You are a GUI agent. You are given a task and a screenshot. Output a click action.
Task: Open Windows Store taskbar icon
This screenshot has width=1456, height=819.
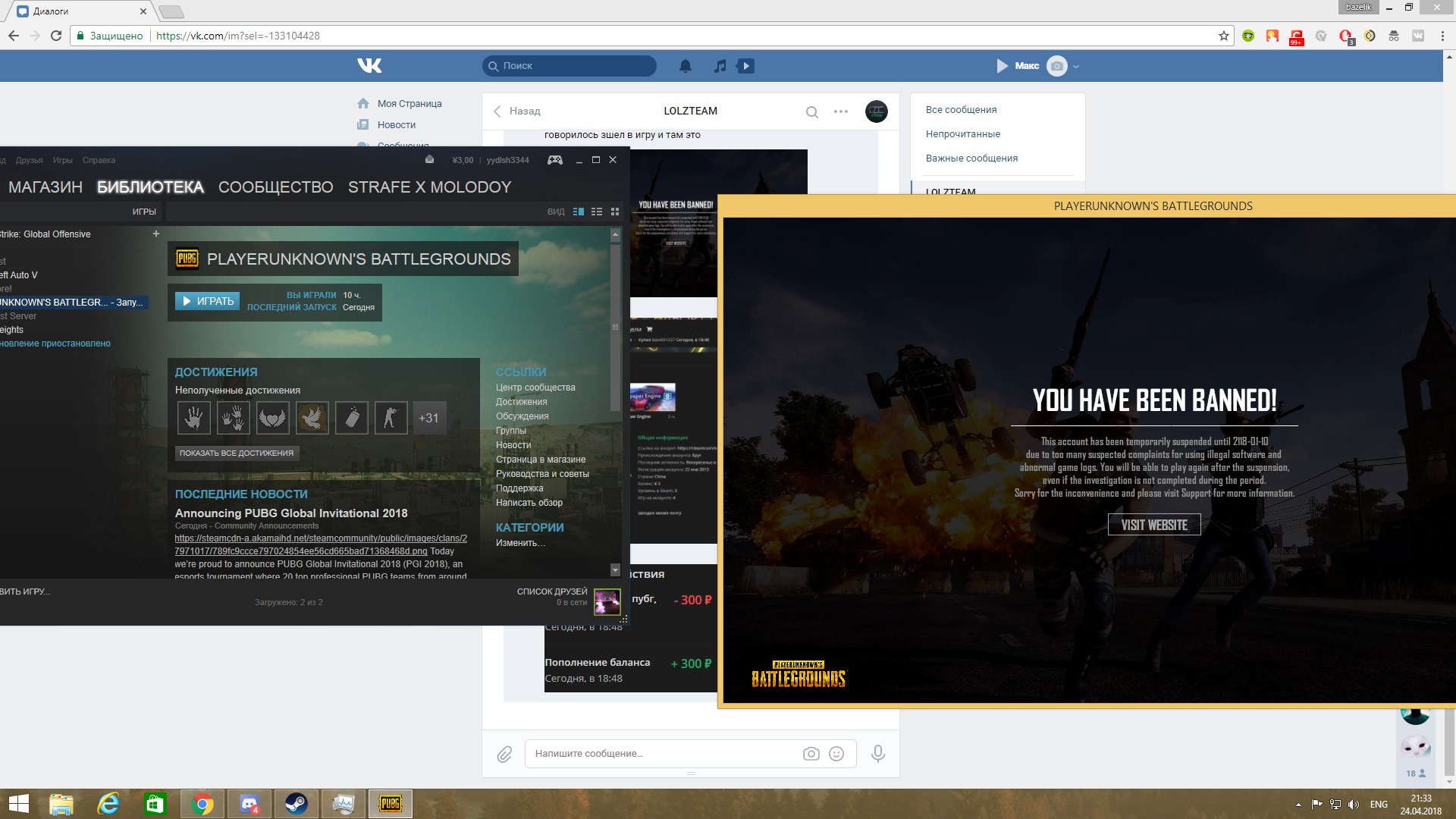(155, 804)
